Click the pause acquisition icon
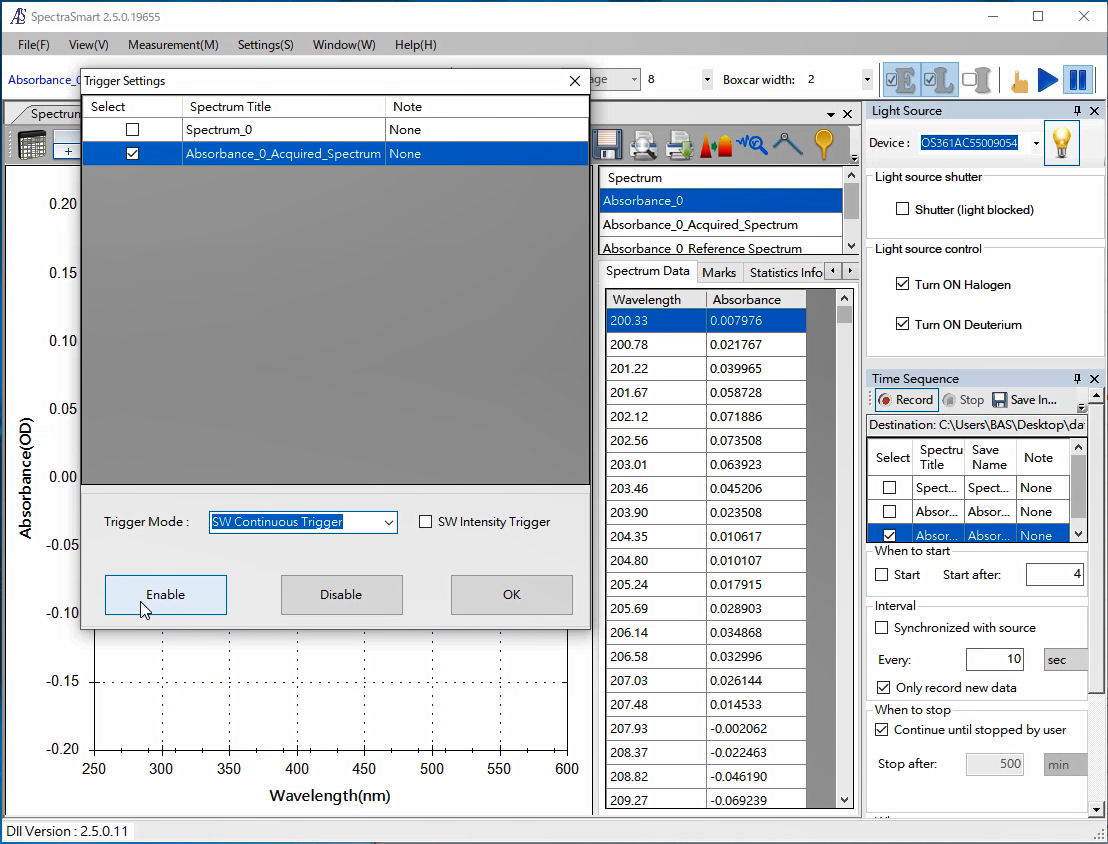The image size is (1108, 844). pyautogui.click(x=1077, y=80)
